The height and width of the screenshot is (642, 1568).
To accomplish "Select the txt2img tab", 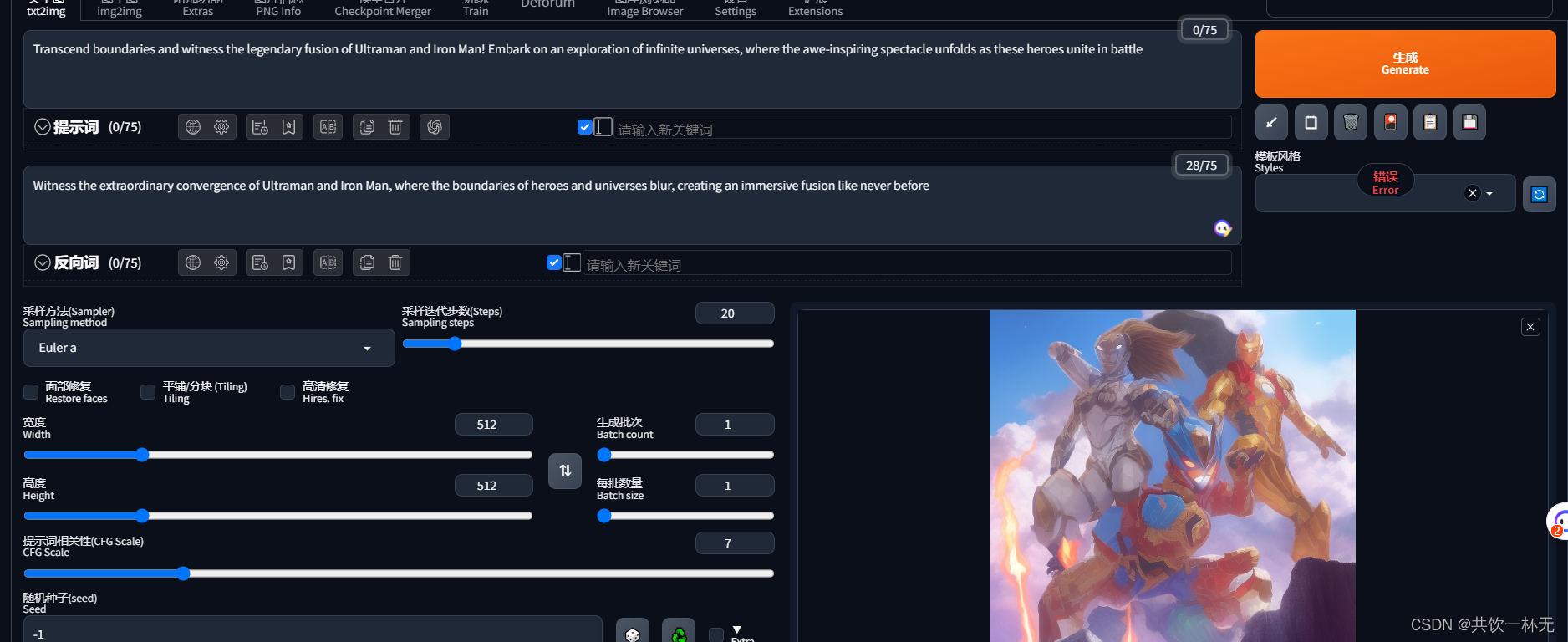I will 46,8.
